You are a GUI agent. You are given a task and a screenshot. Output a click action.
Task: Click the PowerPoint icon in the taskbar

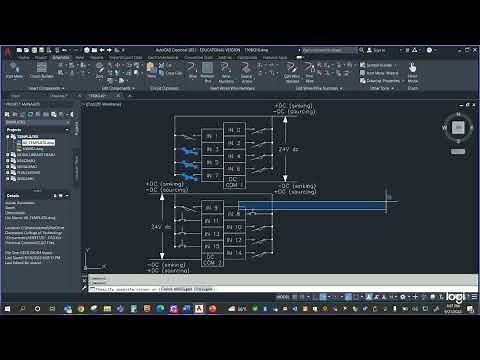(212, 309)
